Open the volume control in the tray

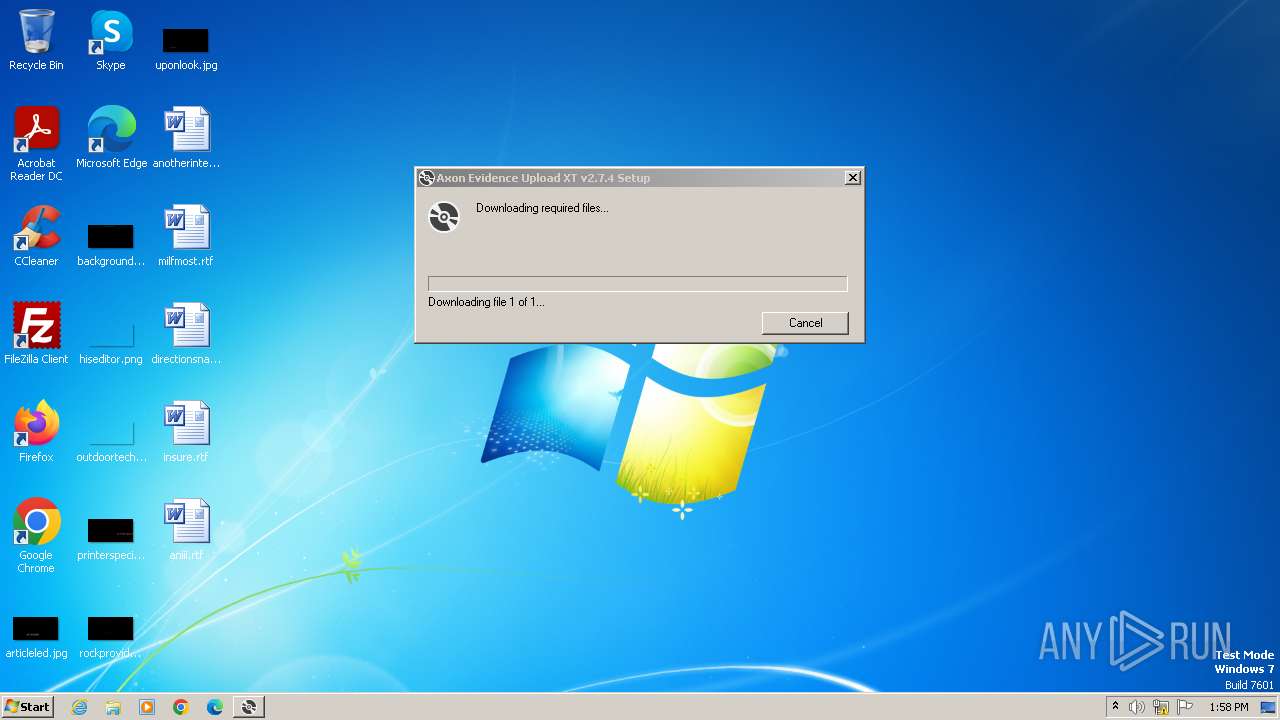click(1137, 707)
